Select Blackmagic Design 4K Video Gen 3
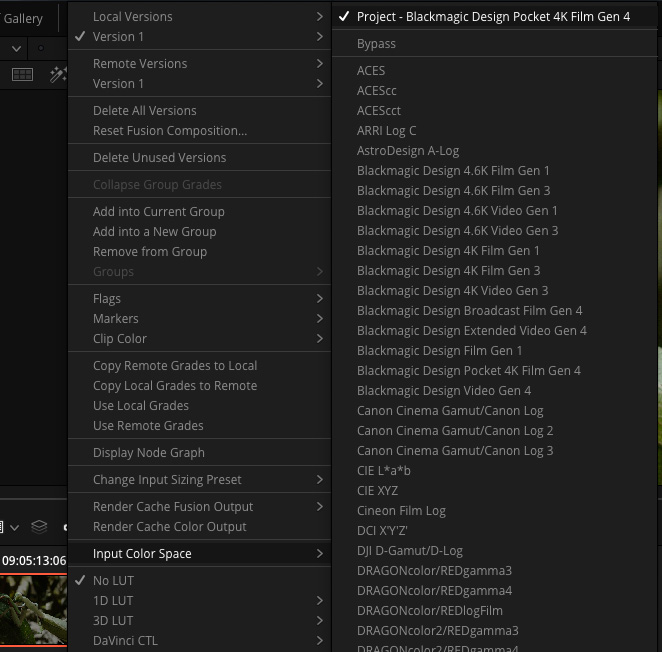662x652 pixels. click(494, 291)
